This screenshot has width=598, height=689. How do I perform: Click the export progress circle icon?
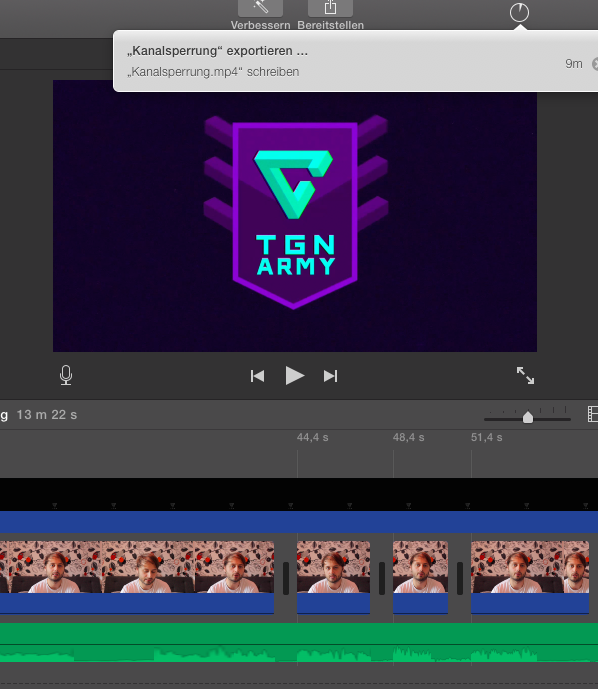point(519,12)
